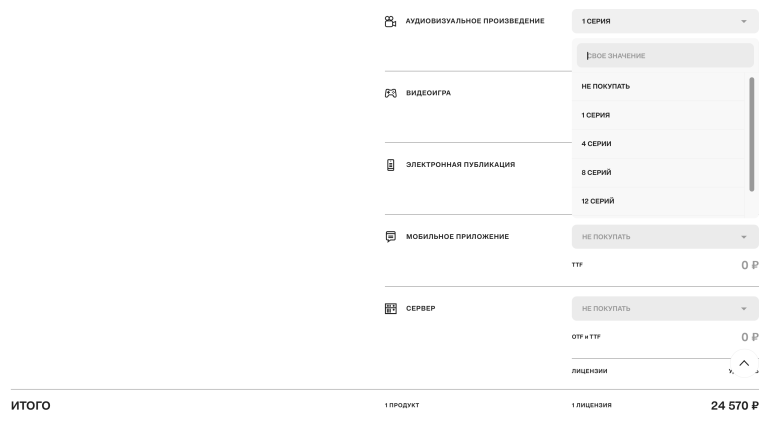The width and height of the screenshot is (768, 421).
Task: Click the ЭЛЕКТРОННАЯ ПУБЛИКАЦИЯ label
Action: coord(460,165)
